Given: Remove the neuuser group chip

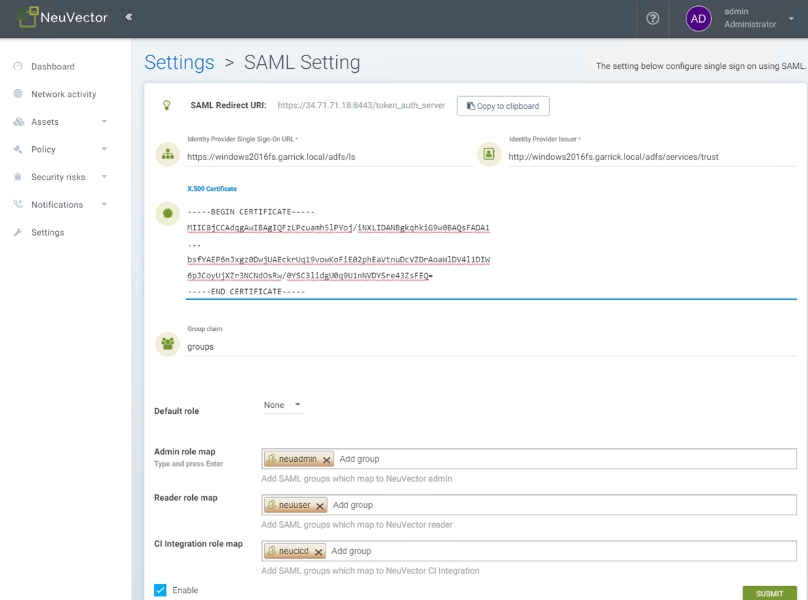Looking at the screenshot, I should coord(320,506).
